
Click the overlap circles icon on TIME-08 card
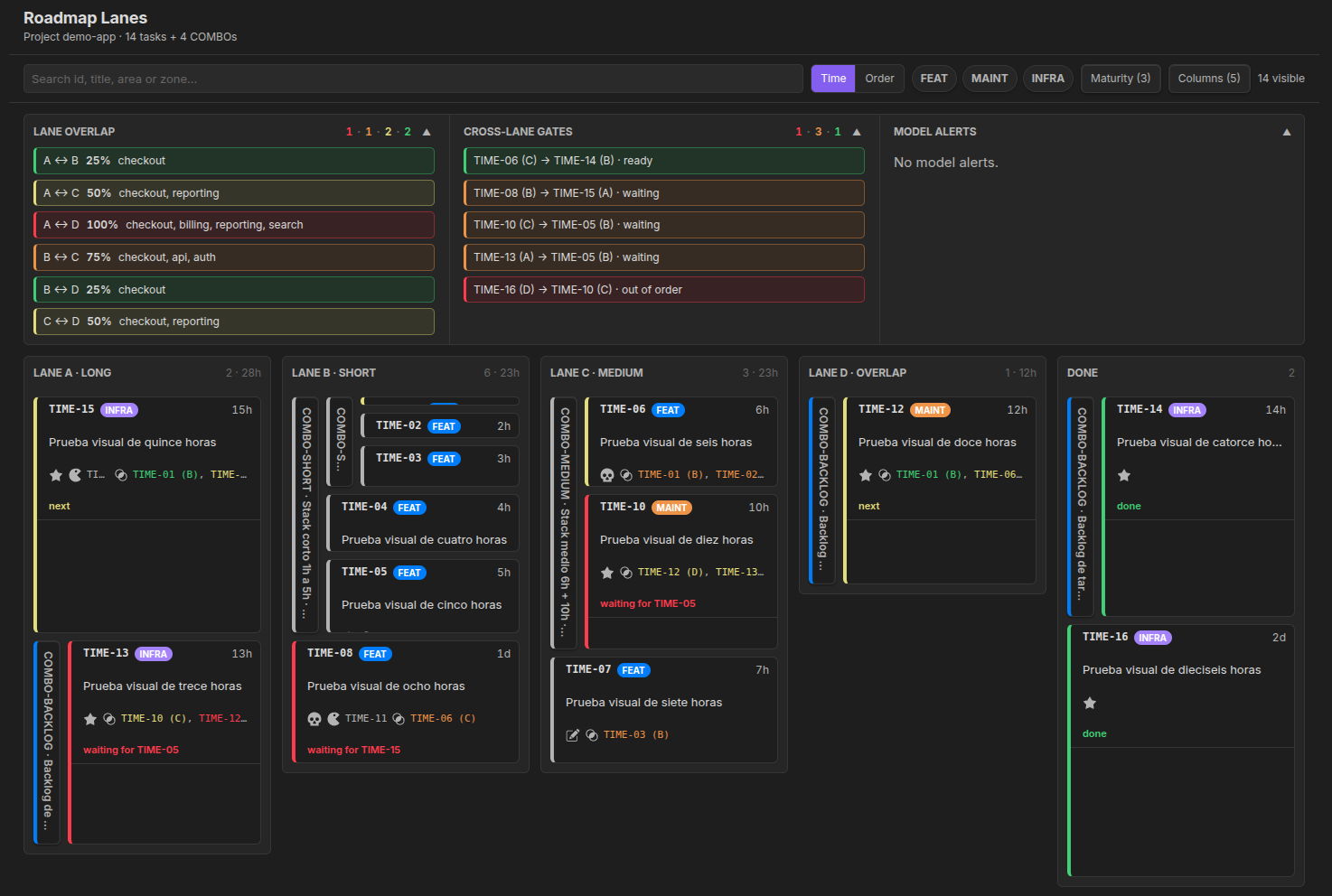[x=399, y=719]
